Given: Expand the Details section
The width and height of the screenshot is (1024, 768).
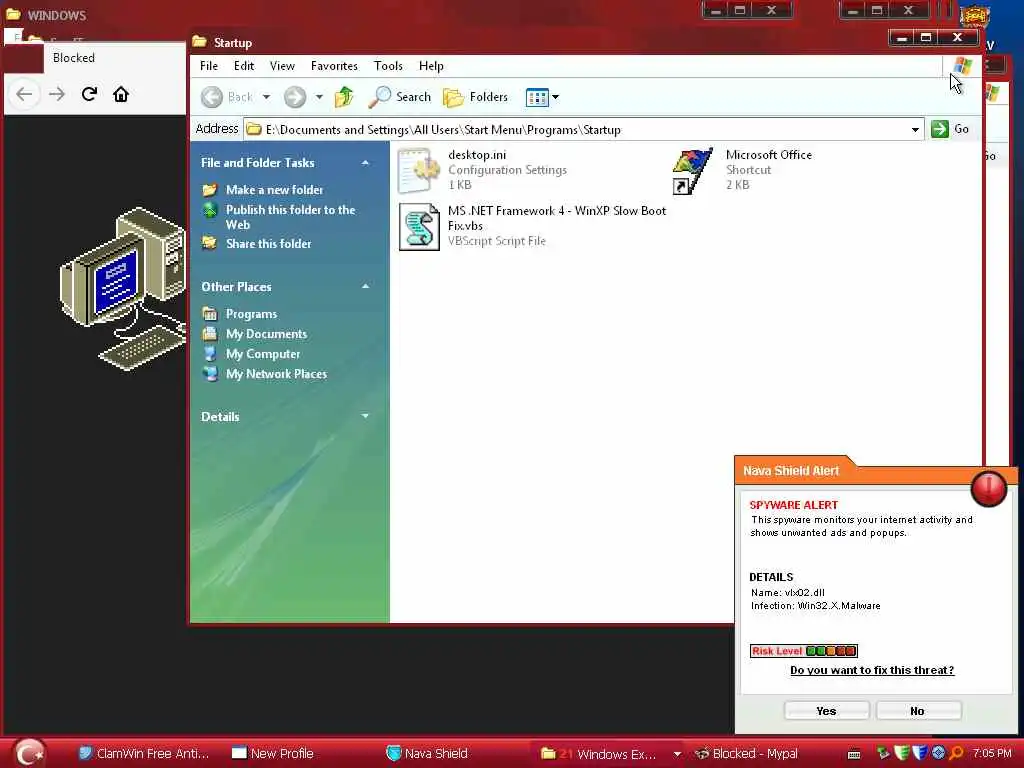Looking at the screenshot, I should coord(366,416).
